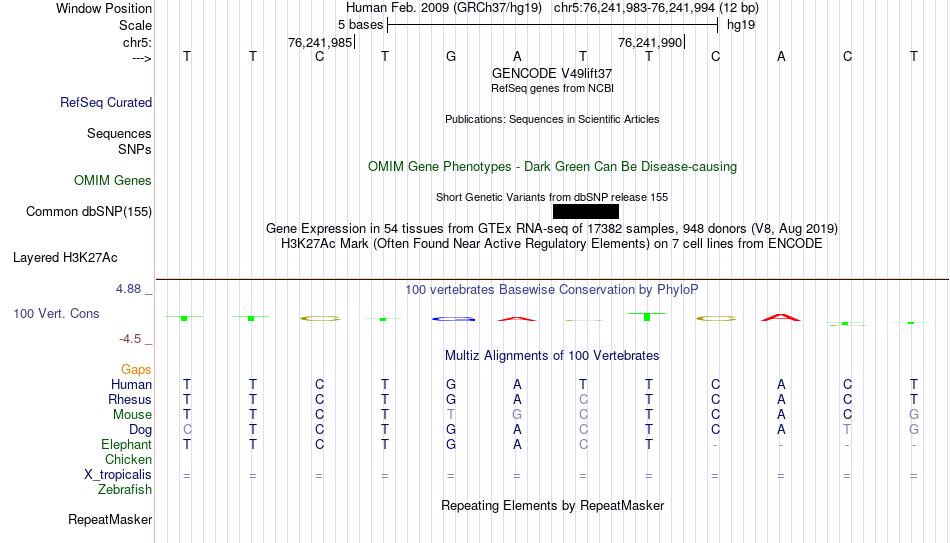Viewport: 950px width, 543px height.
Task: Click the GTEx Gene Expression track title
Action: pos(552,228)
